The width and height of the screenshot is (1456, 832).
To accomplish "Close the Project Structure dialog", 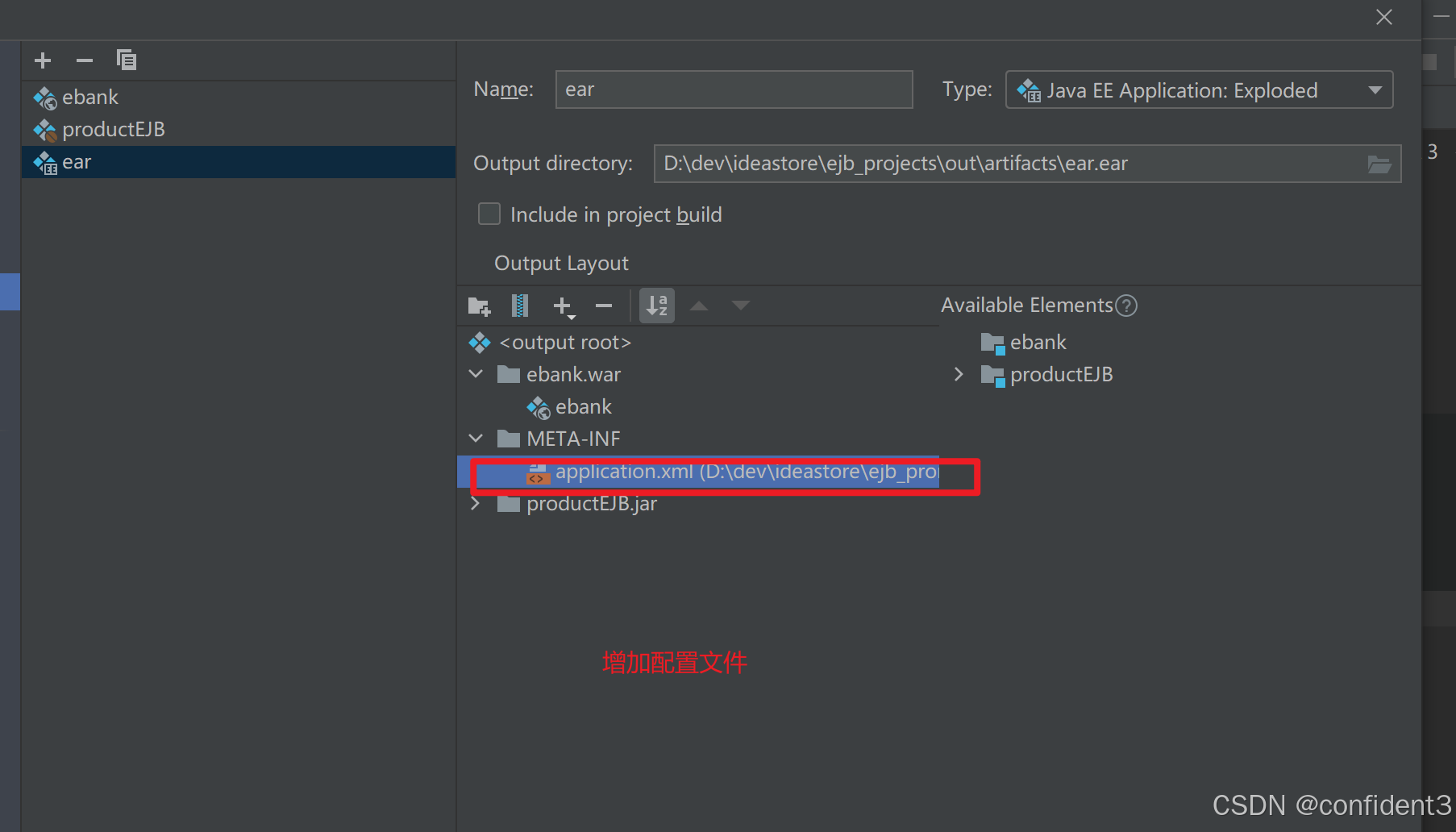I will (1384, 17).
